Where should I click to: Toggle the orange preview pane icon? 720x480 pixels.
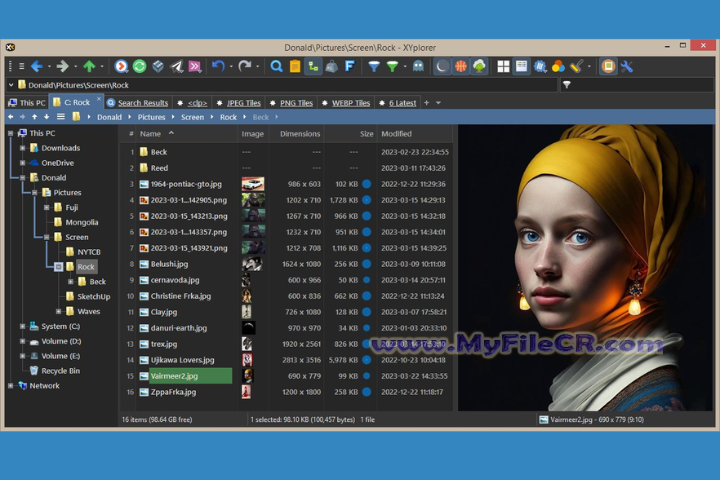coord(608,67)
